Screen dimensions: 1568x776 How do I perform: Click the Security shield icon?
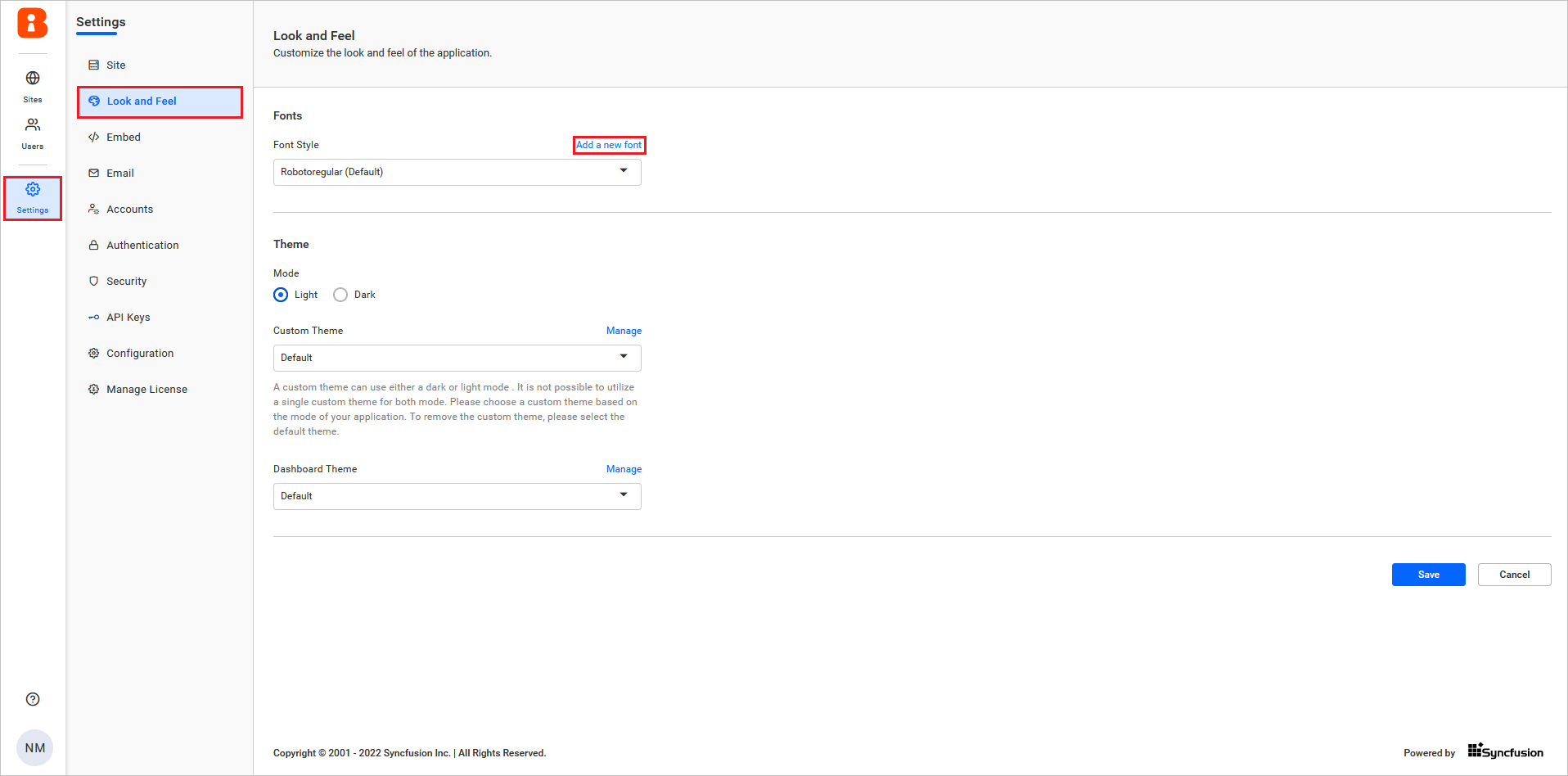pos(94,282)
